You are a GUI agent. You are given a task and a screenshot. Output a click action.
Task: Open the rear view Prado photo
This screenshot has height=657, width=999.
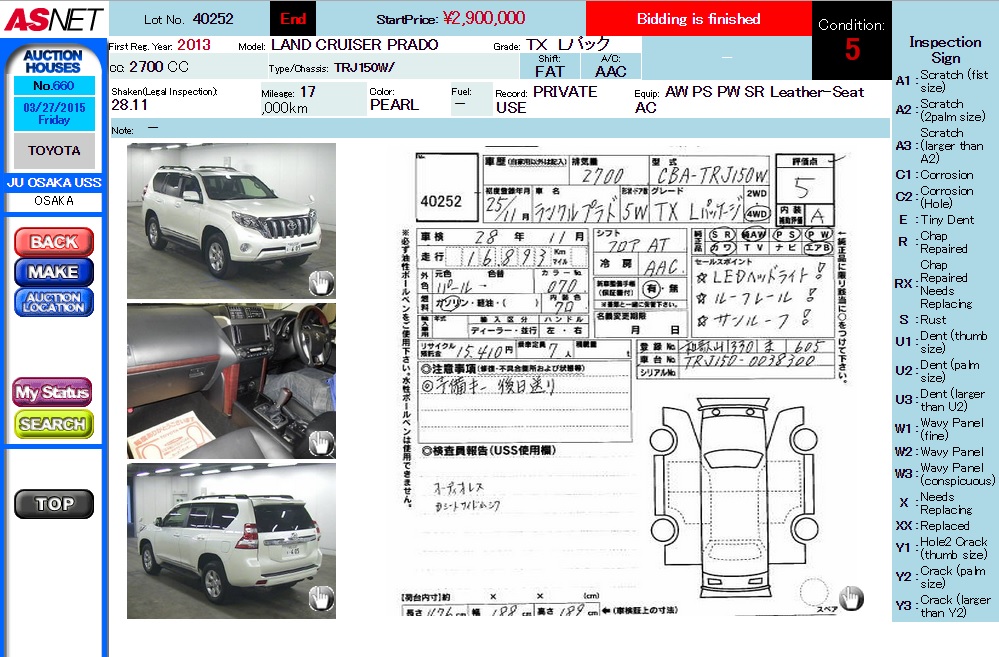click(x=231, y=540)
